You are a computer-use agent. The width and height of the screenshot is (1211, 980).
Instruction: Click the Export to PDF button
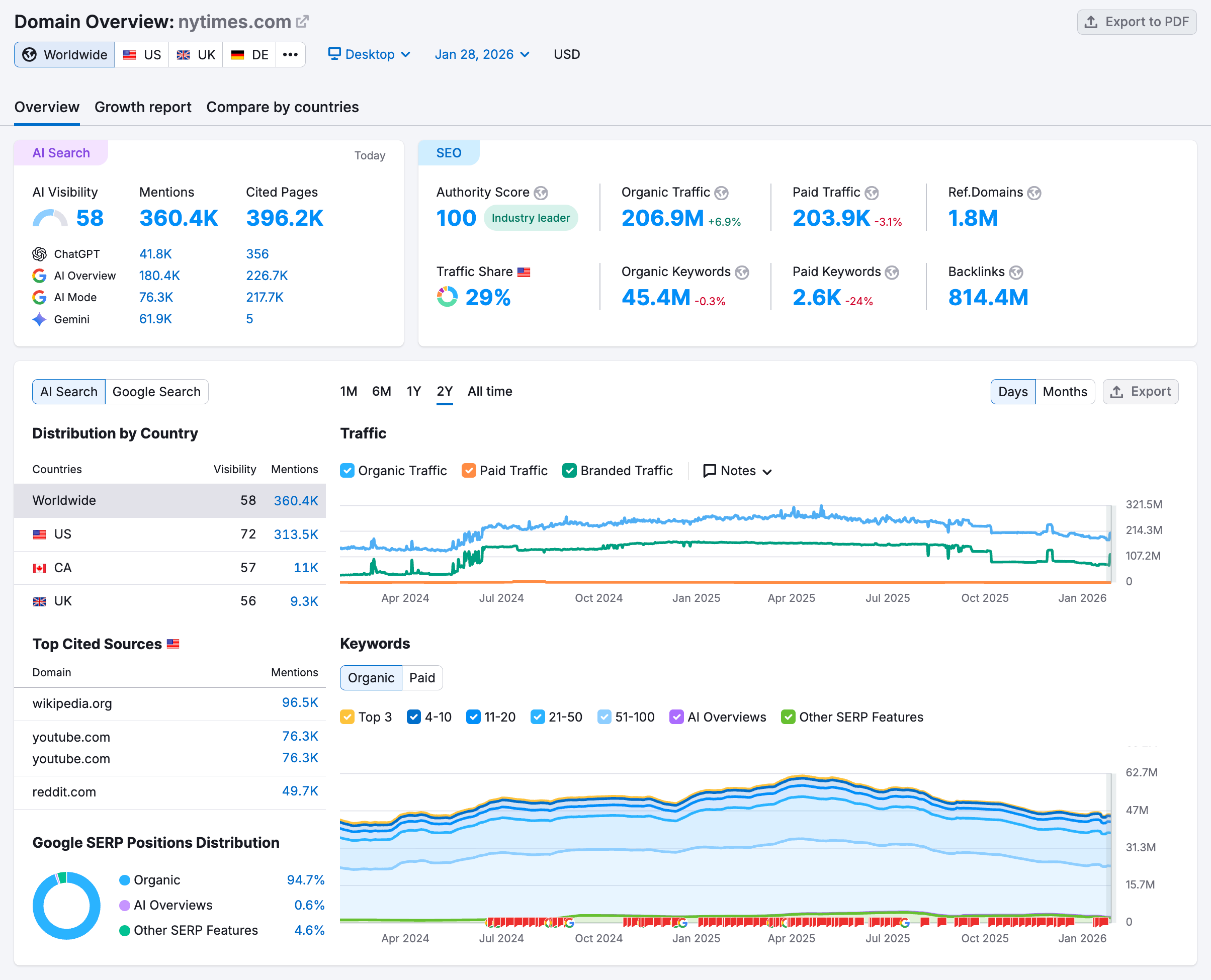[x=1137, y=22]
